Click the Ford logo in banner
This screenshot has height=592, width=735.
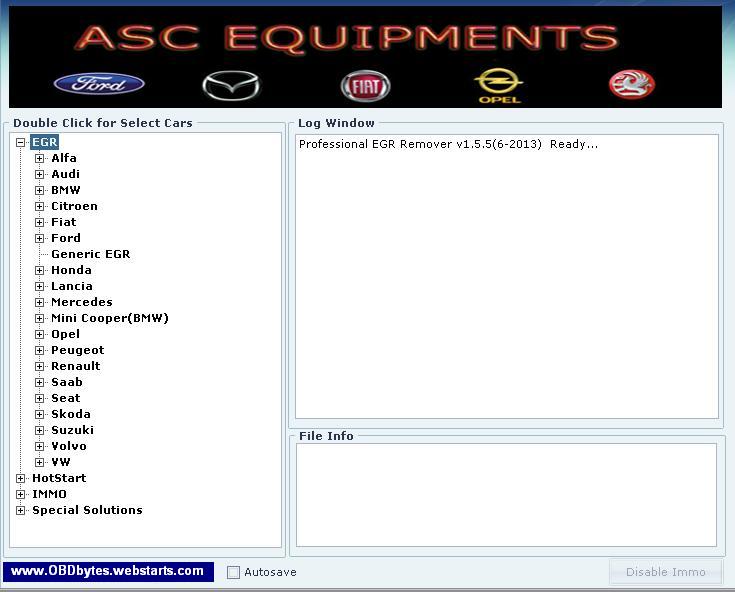coord(99,84)
